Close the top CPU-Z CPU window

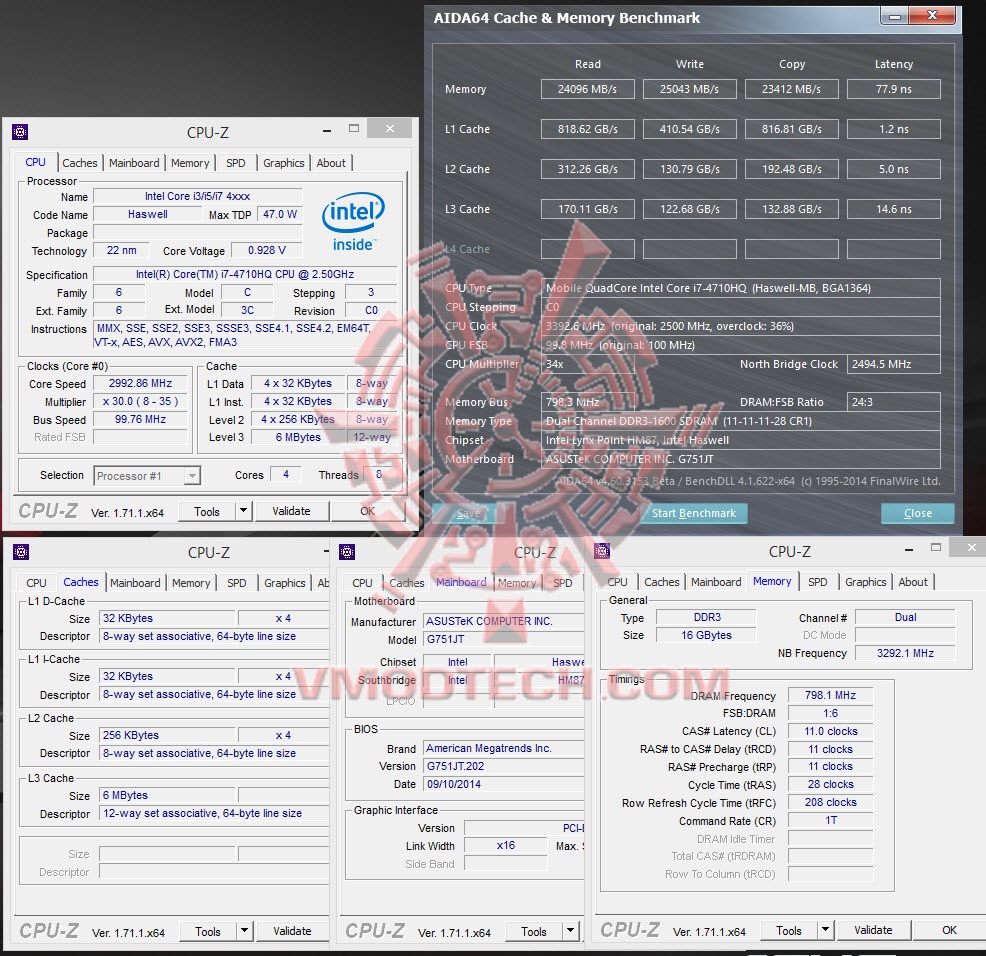tap(390, 129)
